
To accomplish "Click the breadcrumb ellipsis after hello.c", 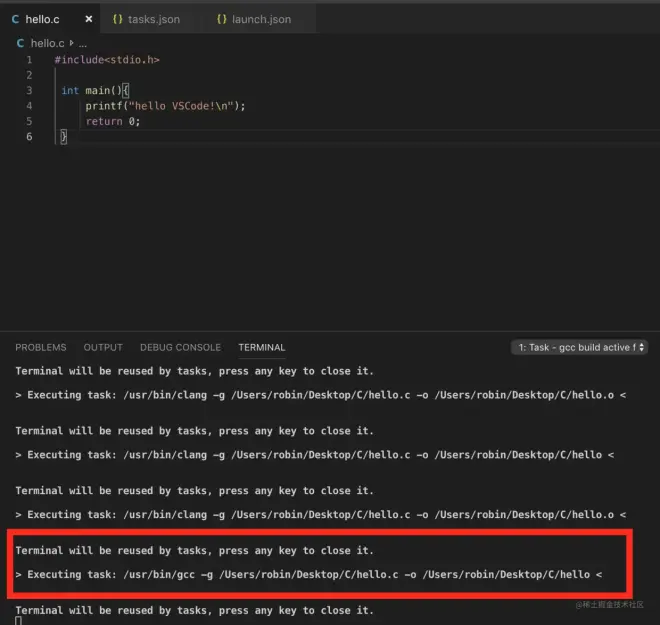I will click(82, 44).
